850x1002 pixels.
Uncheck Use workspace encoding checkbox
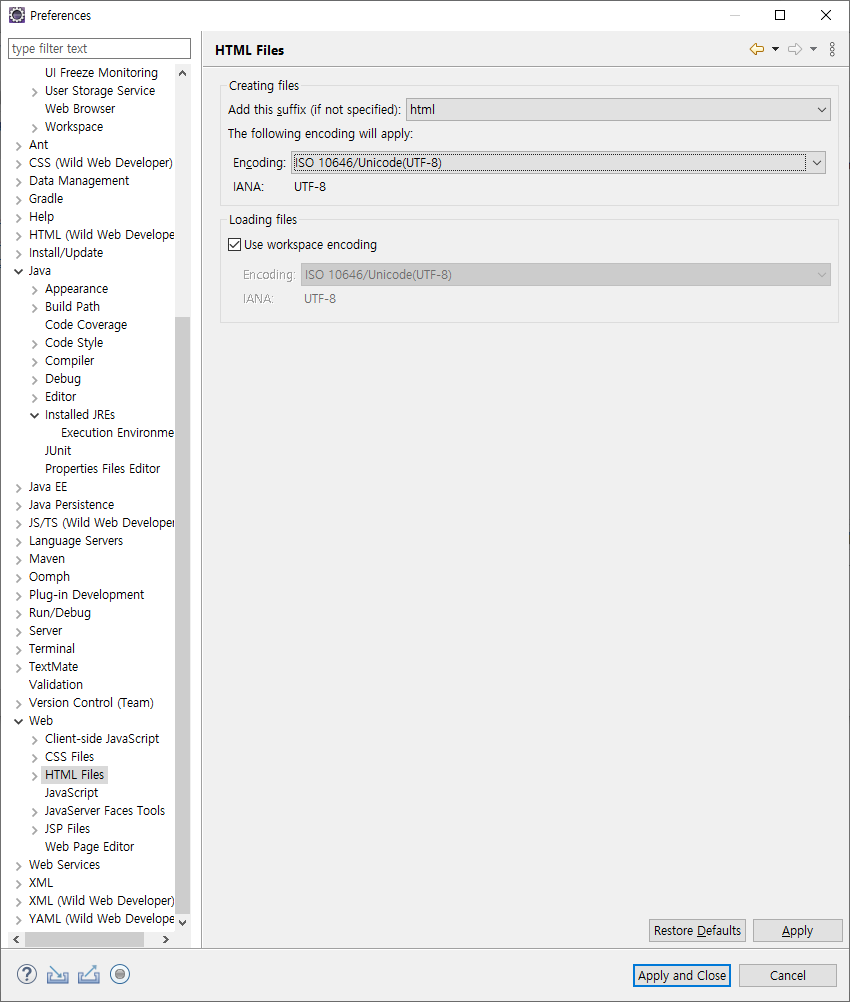click(x=235, y=244)
